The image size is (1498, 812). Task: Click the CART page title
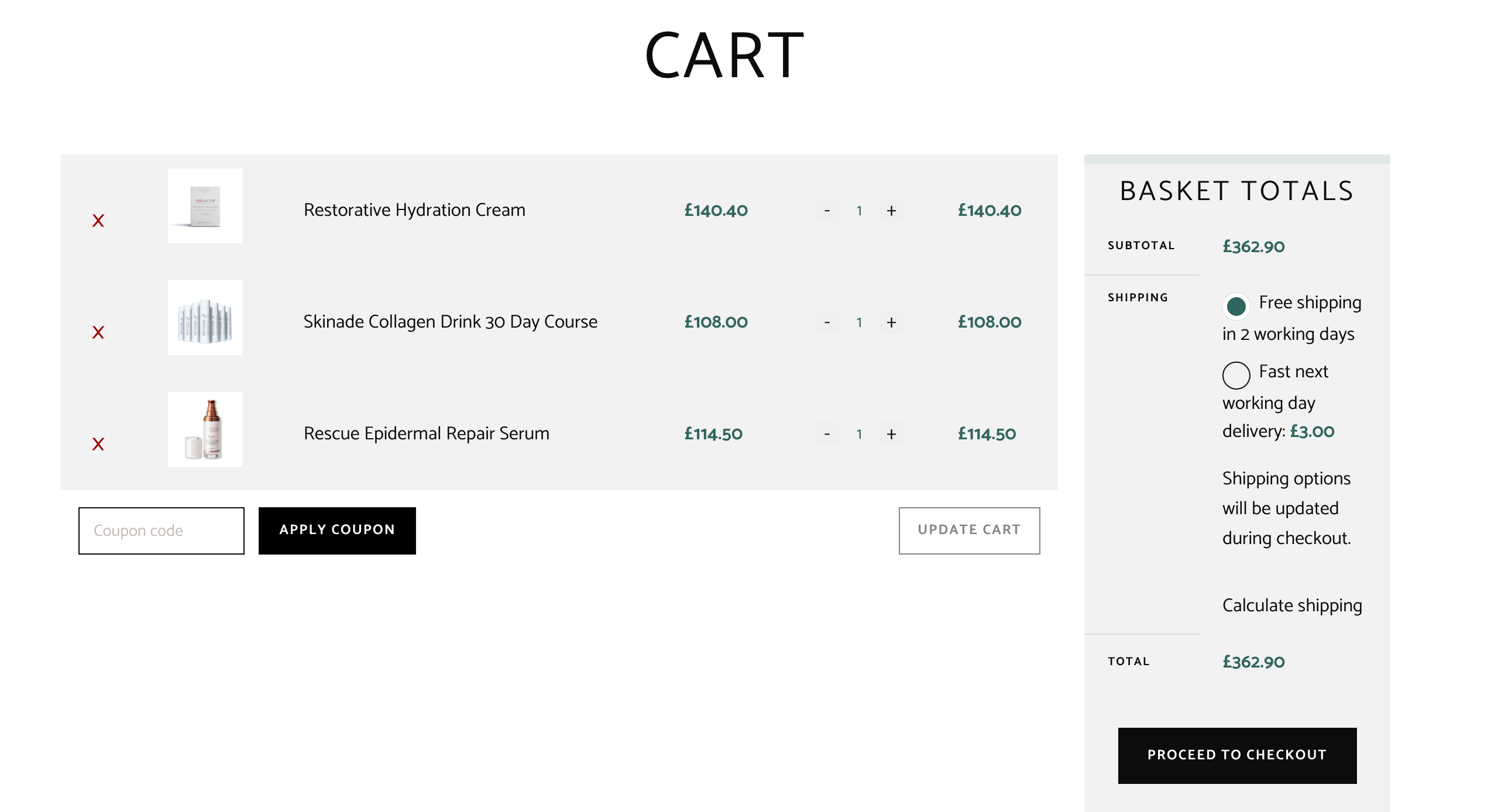point(724,56)
